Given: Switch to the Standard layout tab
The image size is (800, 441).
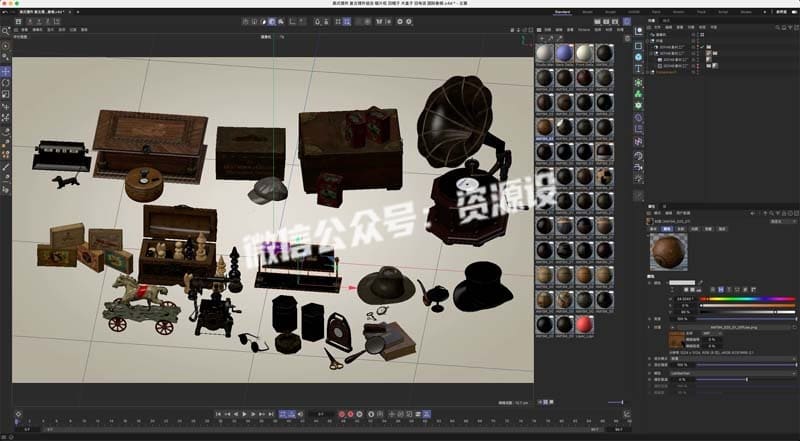Looking at the screenshot, I should tap(562, 12).
